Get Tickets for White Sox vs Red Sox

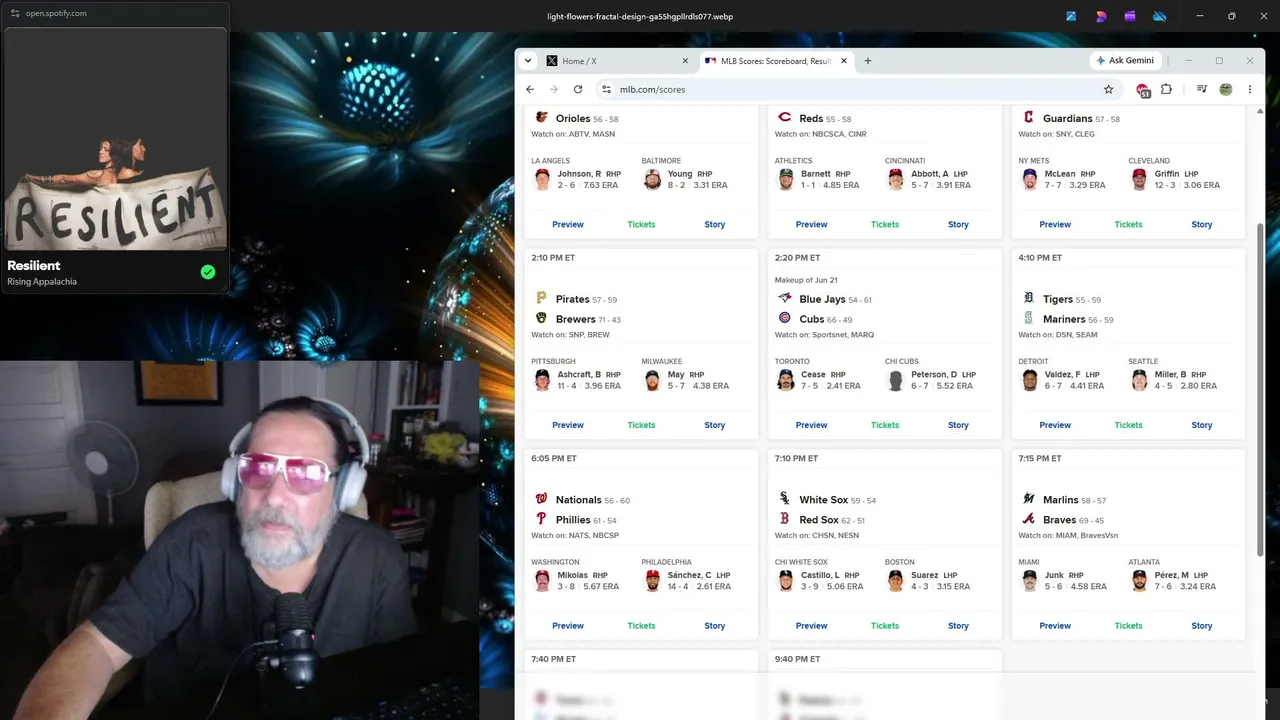pyautogui.click(x=885, y=626)
